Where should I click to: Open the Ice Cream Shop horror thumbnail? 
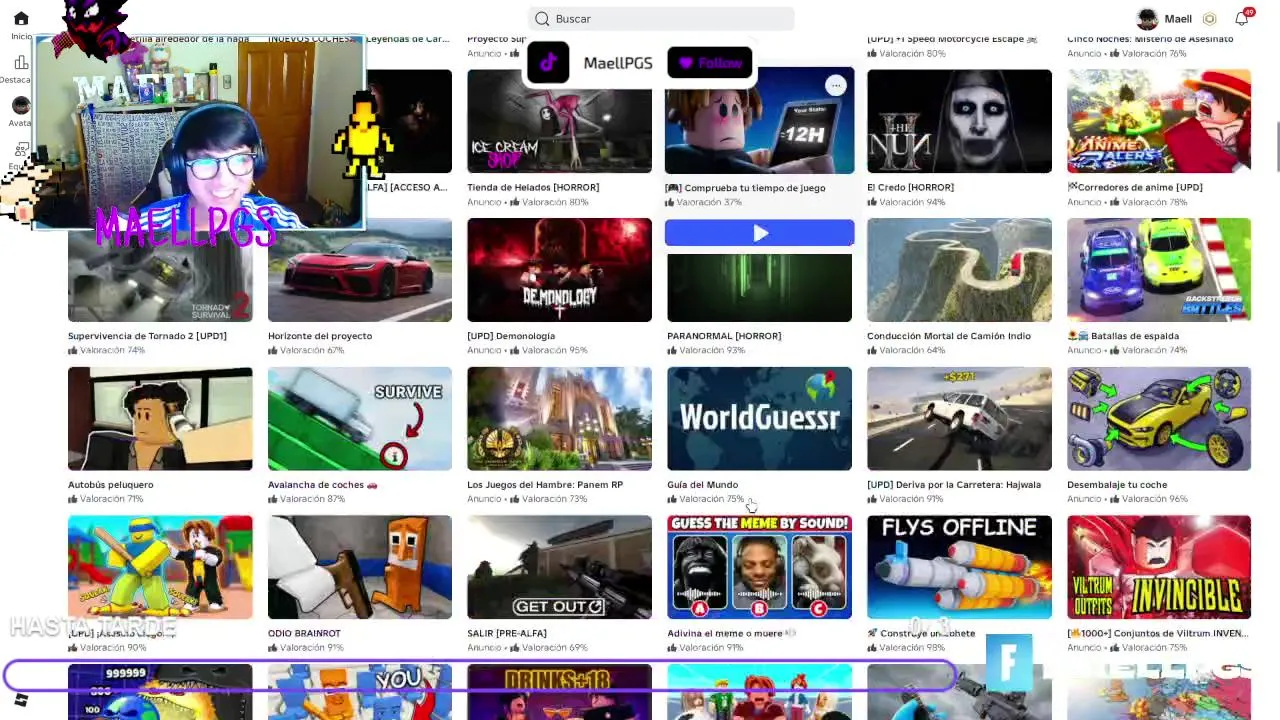(x=559, y=121)
